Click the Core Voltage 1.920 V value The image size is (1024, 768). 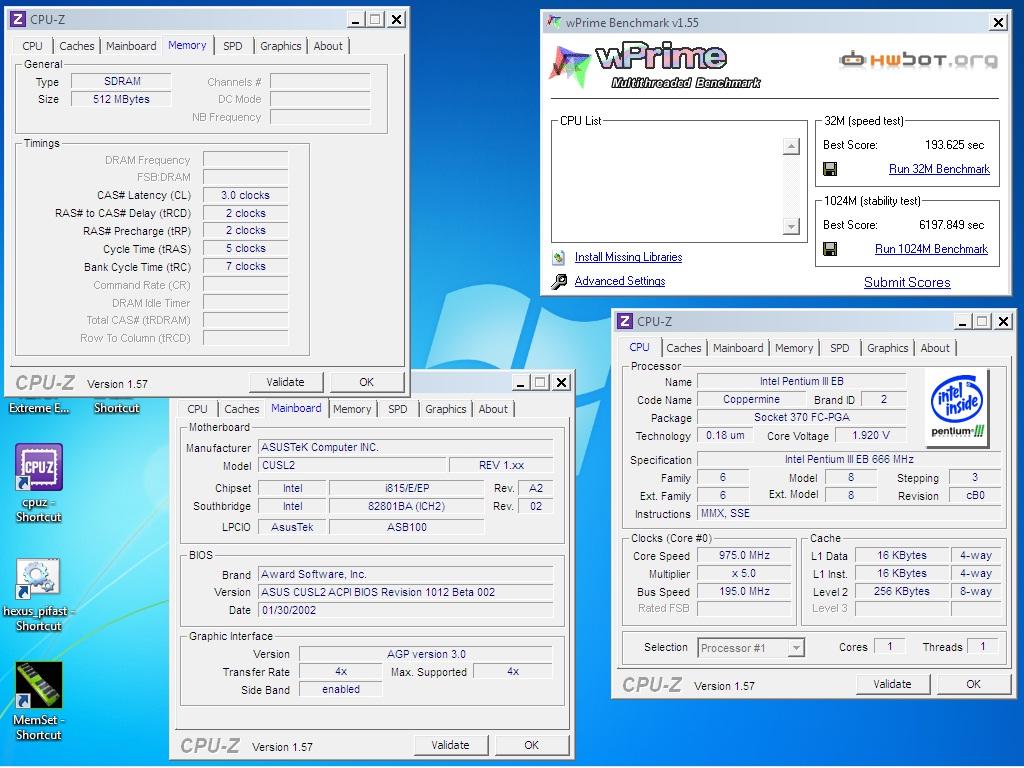coord(871,435)
